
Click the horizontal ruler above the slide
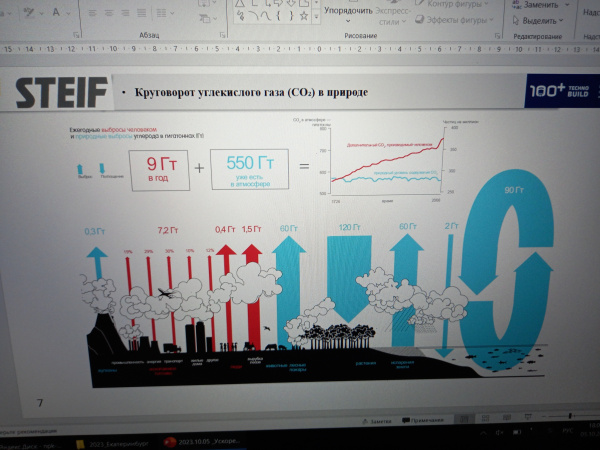[x=300, y=49]
